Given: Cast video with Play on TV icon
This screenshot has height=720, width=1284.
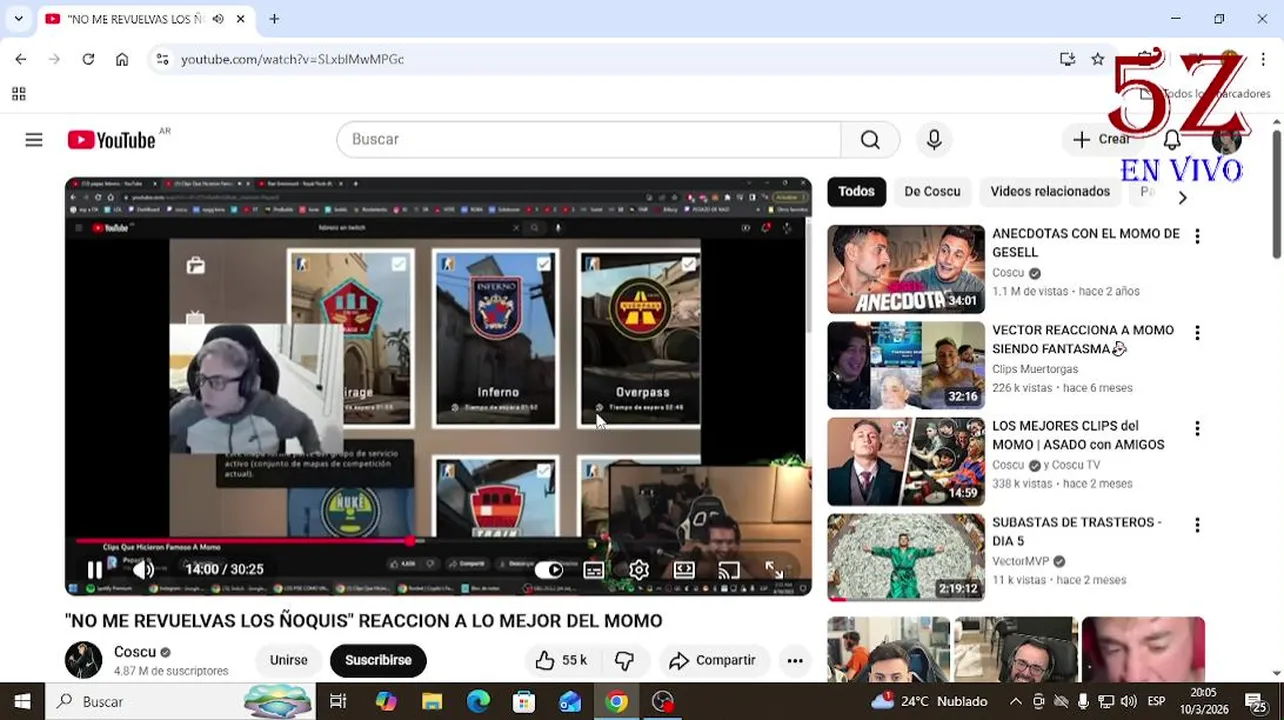Looking at the screenshot, I should (x=729, y=570).
